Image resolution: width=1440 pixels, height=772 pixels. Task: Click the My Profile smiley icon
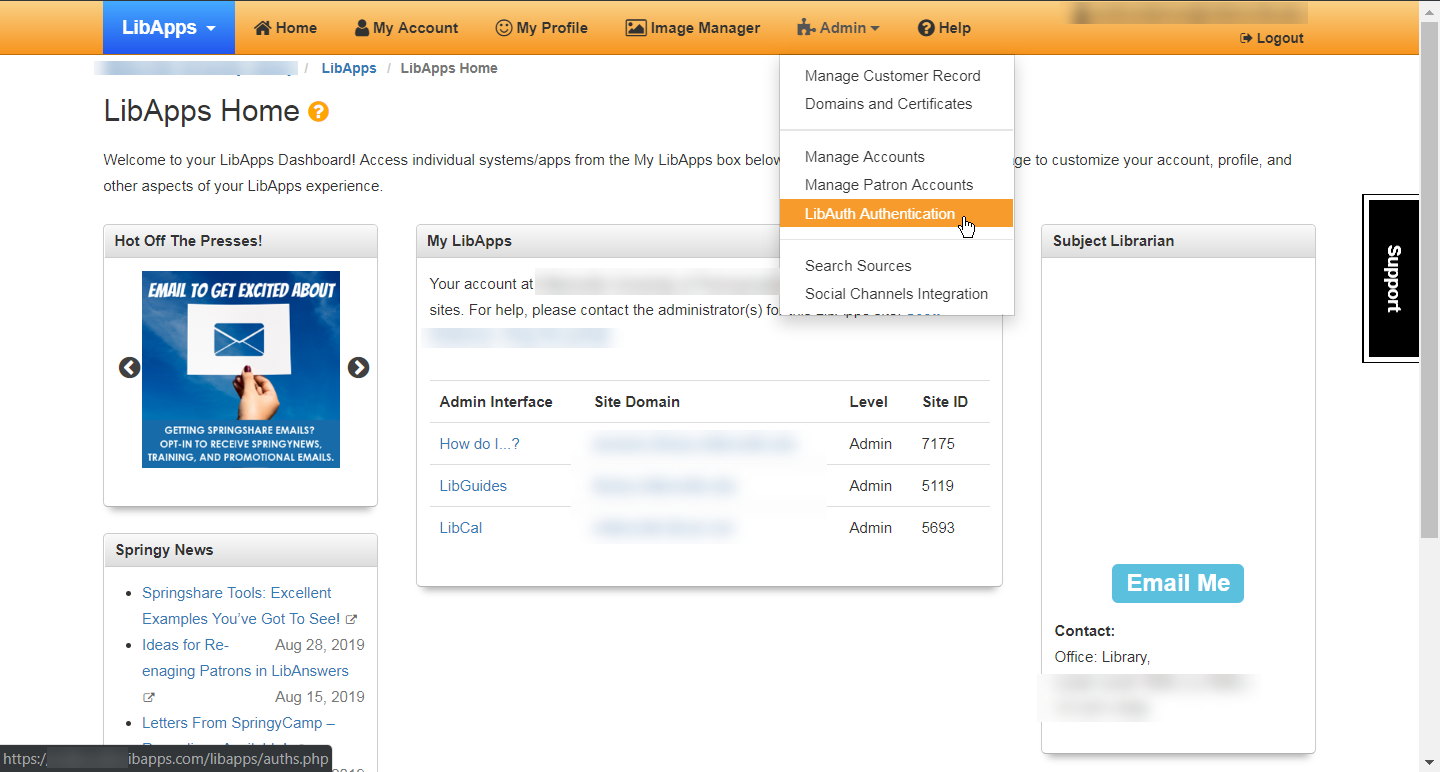coord(503,27)
